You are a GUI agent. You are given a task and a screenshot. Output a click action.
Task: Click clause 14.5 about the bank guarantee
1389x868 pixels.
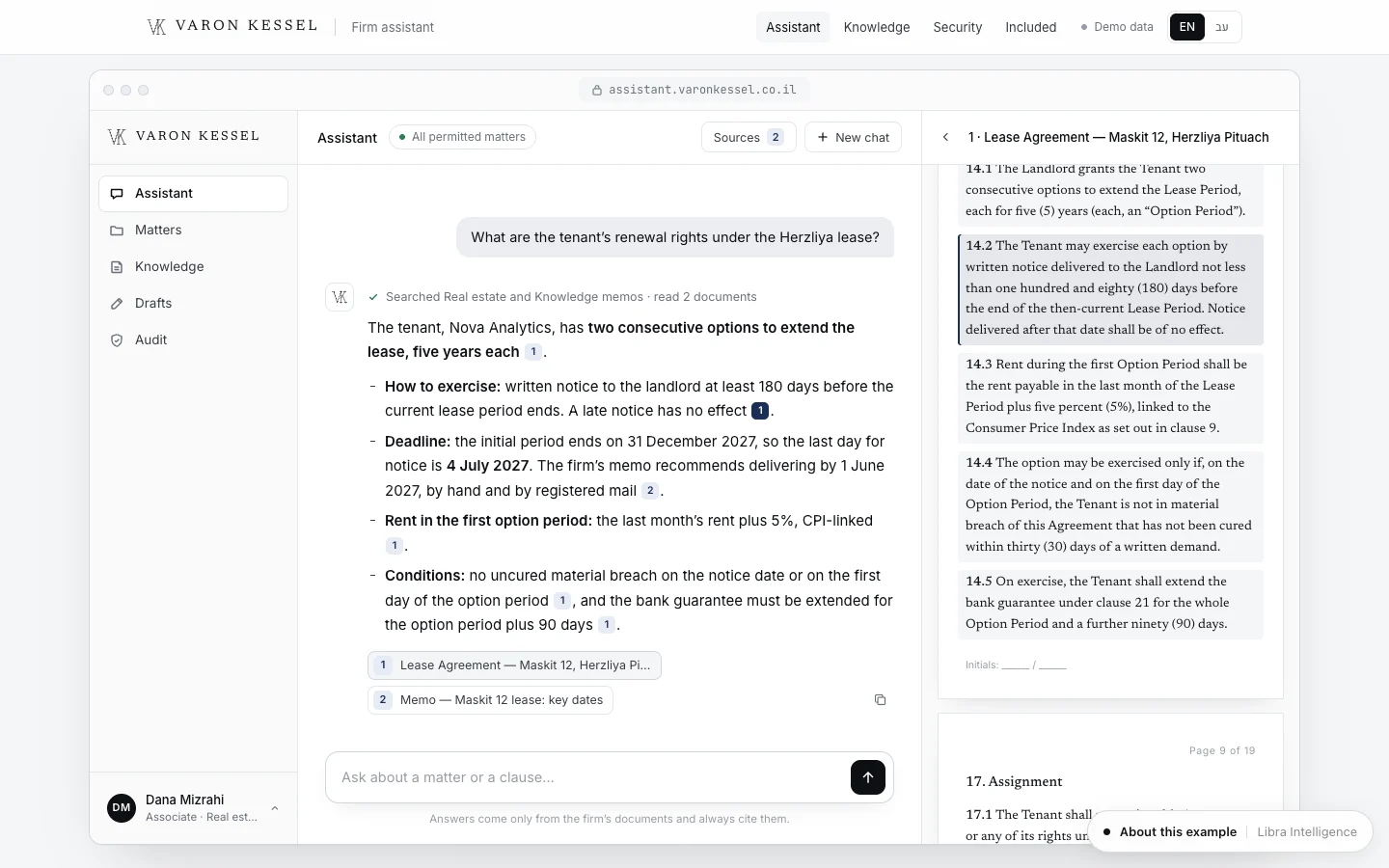tap(1110, 603)
